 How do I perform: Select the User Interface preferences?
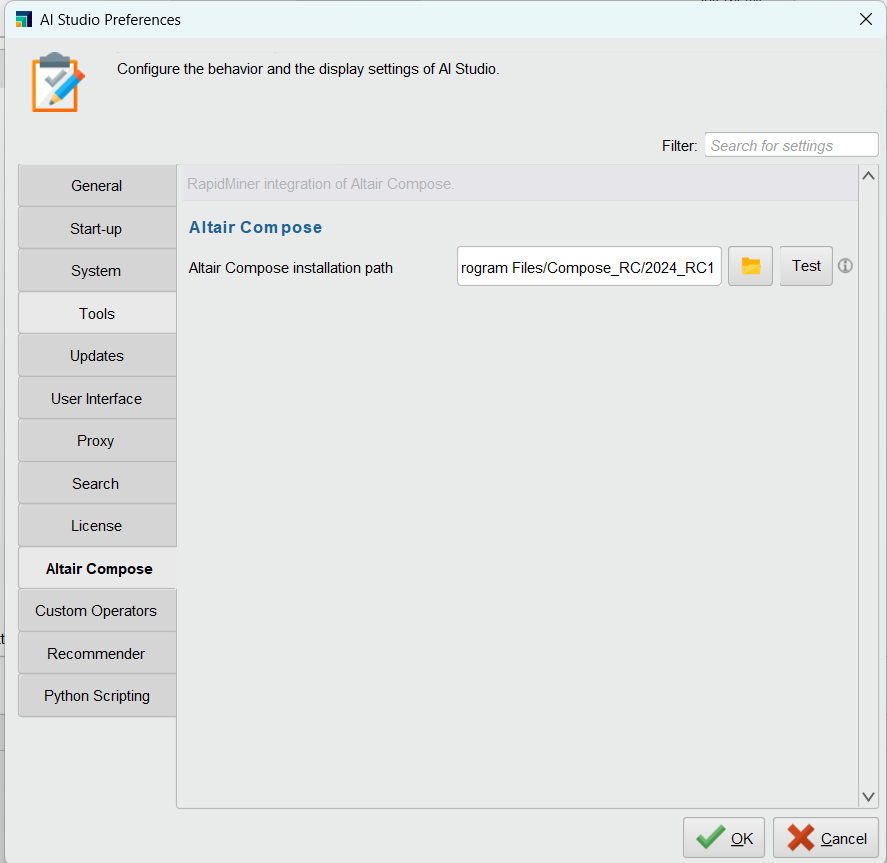click(96, 397)
